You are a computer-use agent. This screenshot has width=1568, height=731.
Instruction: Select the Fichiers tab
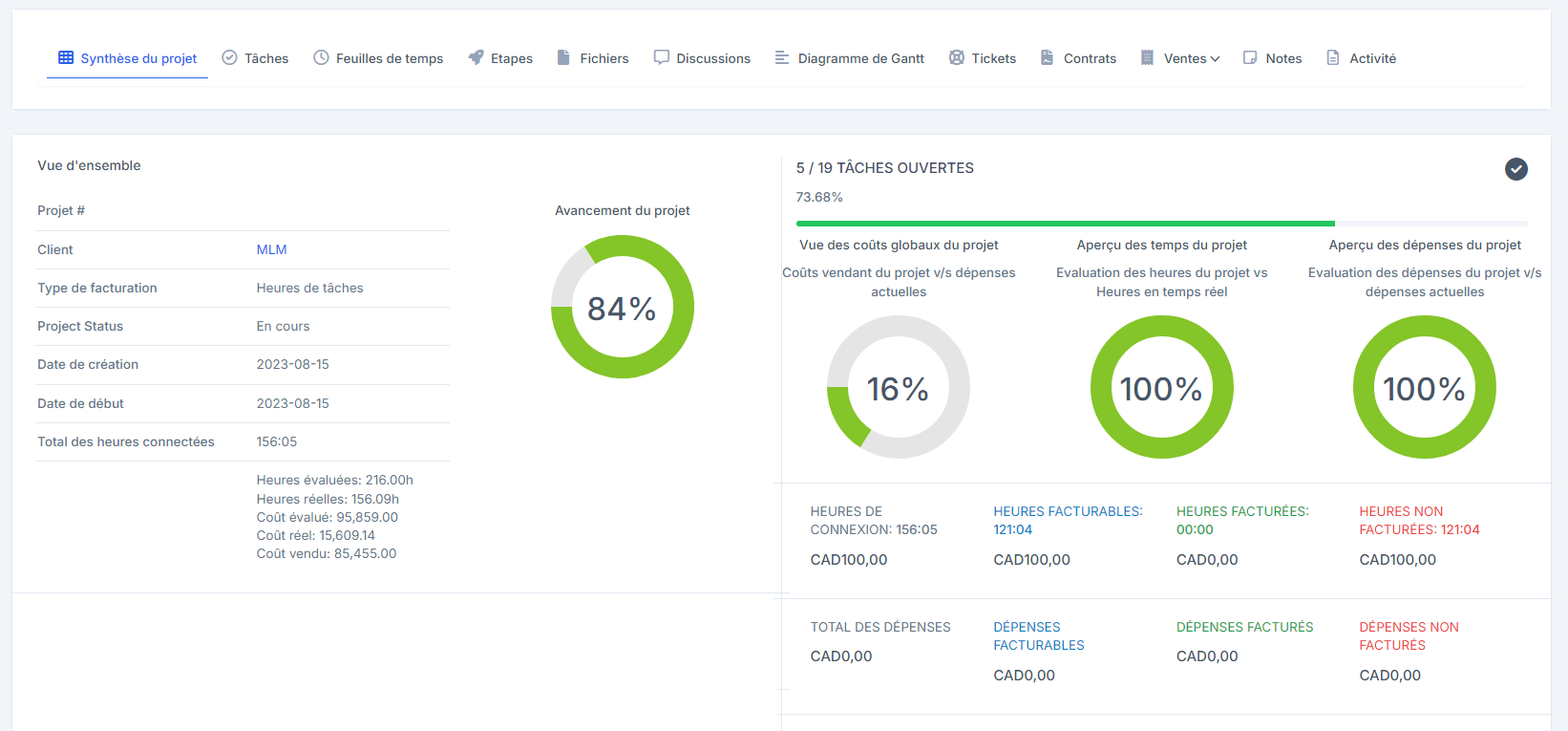[x=593, y=58]
